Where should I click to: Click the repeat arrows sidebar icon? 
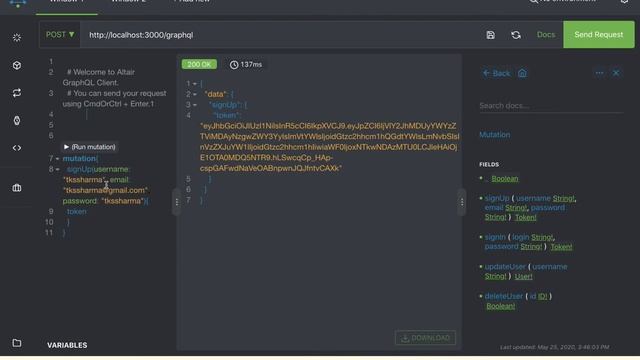(x=17, y=93)
